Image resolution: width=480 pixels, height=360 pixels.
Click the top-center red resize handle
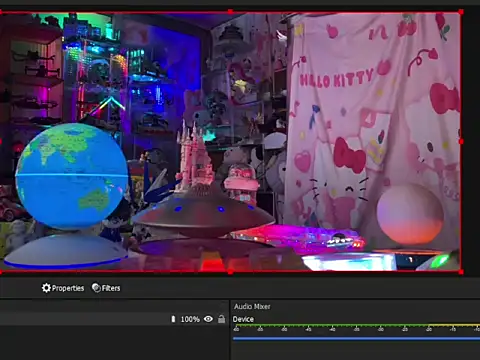click(x=230, y=12)
